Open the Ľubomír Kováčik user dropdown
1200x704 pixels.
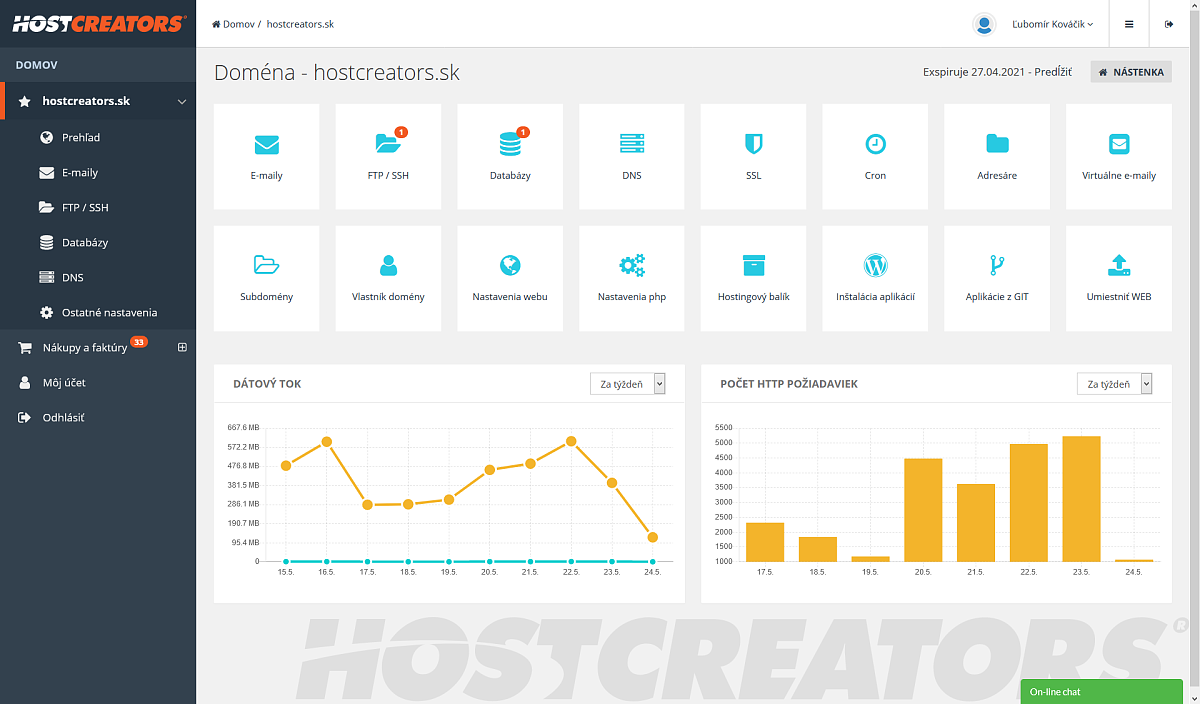tap(1052, 24)
